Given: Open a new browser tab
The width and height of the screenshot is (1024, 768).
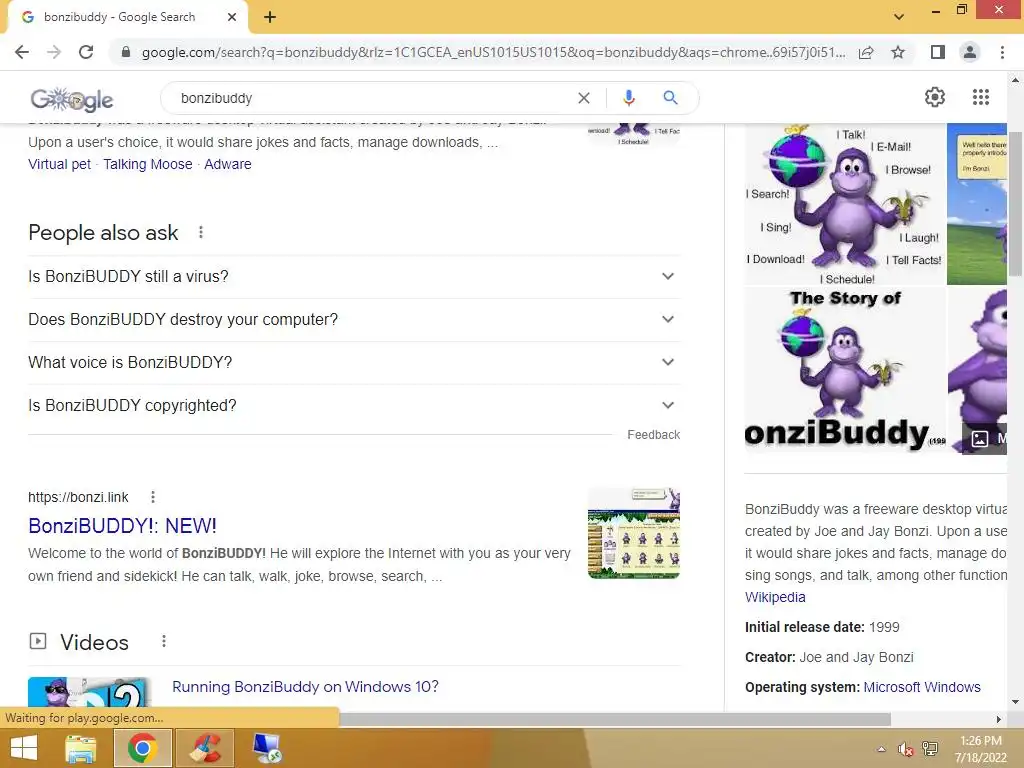Looking at the screenshot, I should [x=270, y=17].
